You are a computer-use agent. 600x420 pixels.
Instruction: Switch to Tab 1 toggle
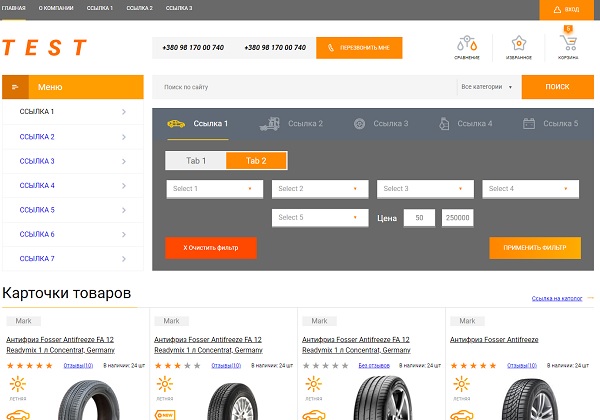(196, 161)
